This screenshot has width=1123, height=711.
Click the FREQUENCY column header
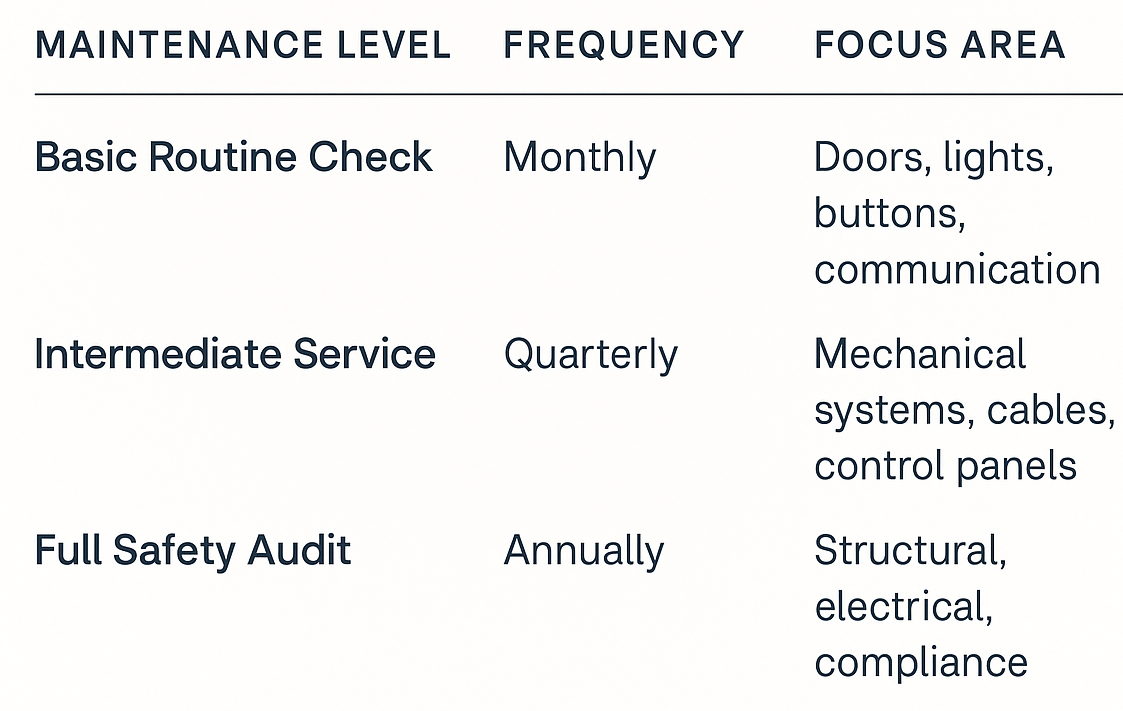(624, 45)
